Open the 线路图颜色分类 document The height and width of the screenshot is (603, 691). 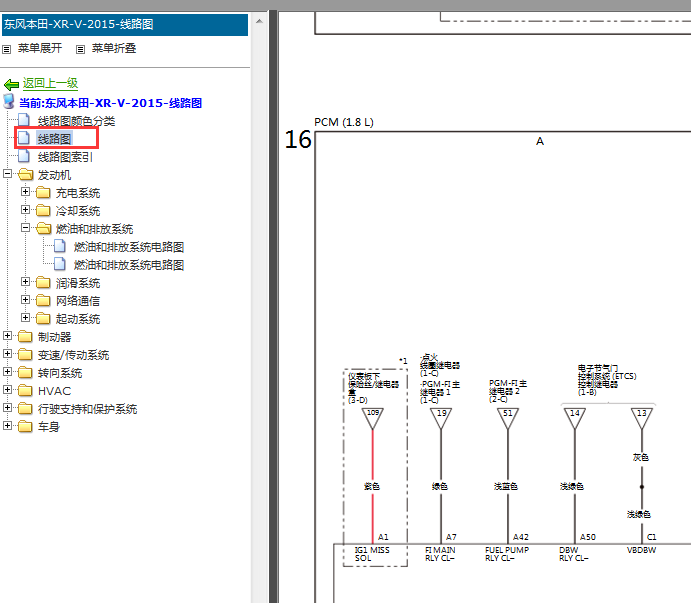point(76,121)
